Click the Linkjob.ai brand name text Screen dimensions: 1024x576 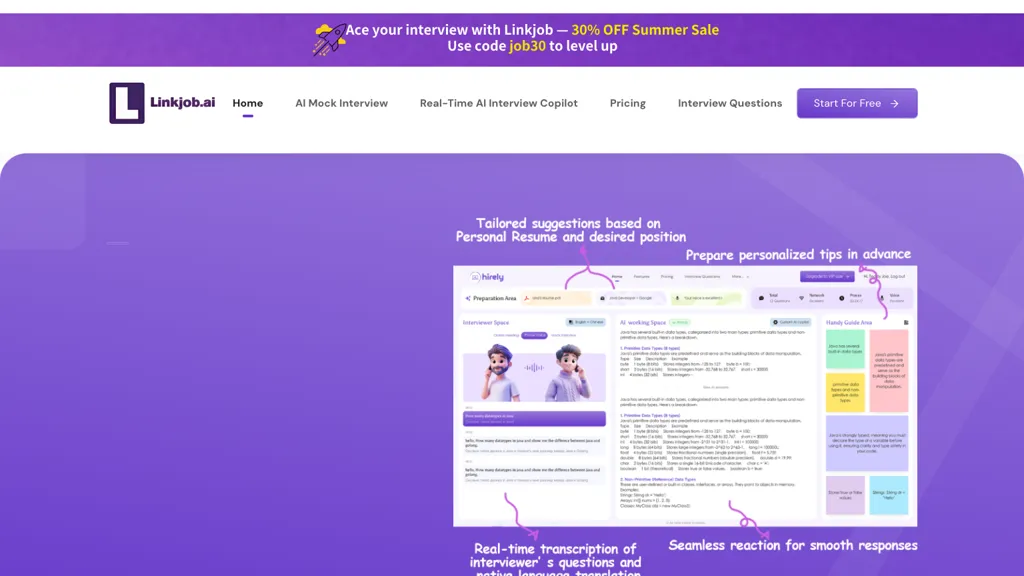pyautogui.click(x=183, y=102)
